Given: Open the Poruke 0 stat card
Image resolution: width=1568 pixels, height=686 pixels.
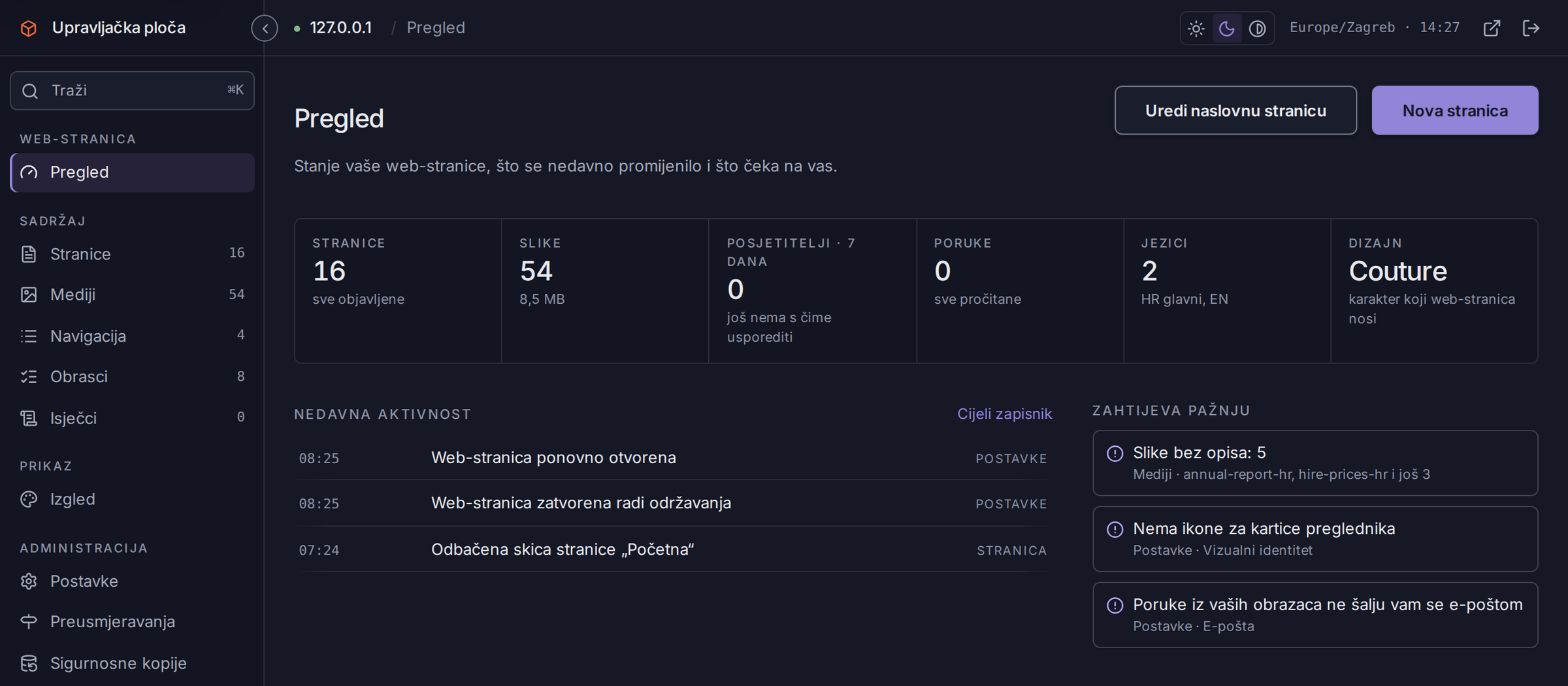Looking at the screenshot, I should pyautogui.click(x=1020, y=291).
